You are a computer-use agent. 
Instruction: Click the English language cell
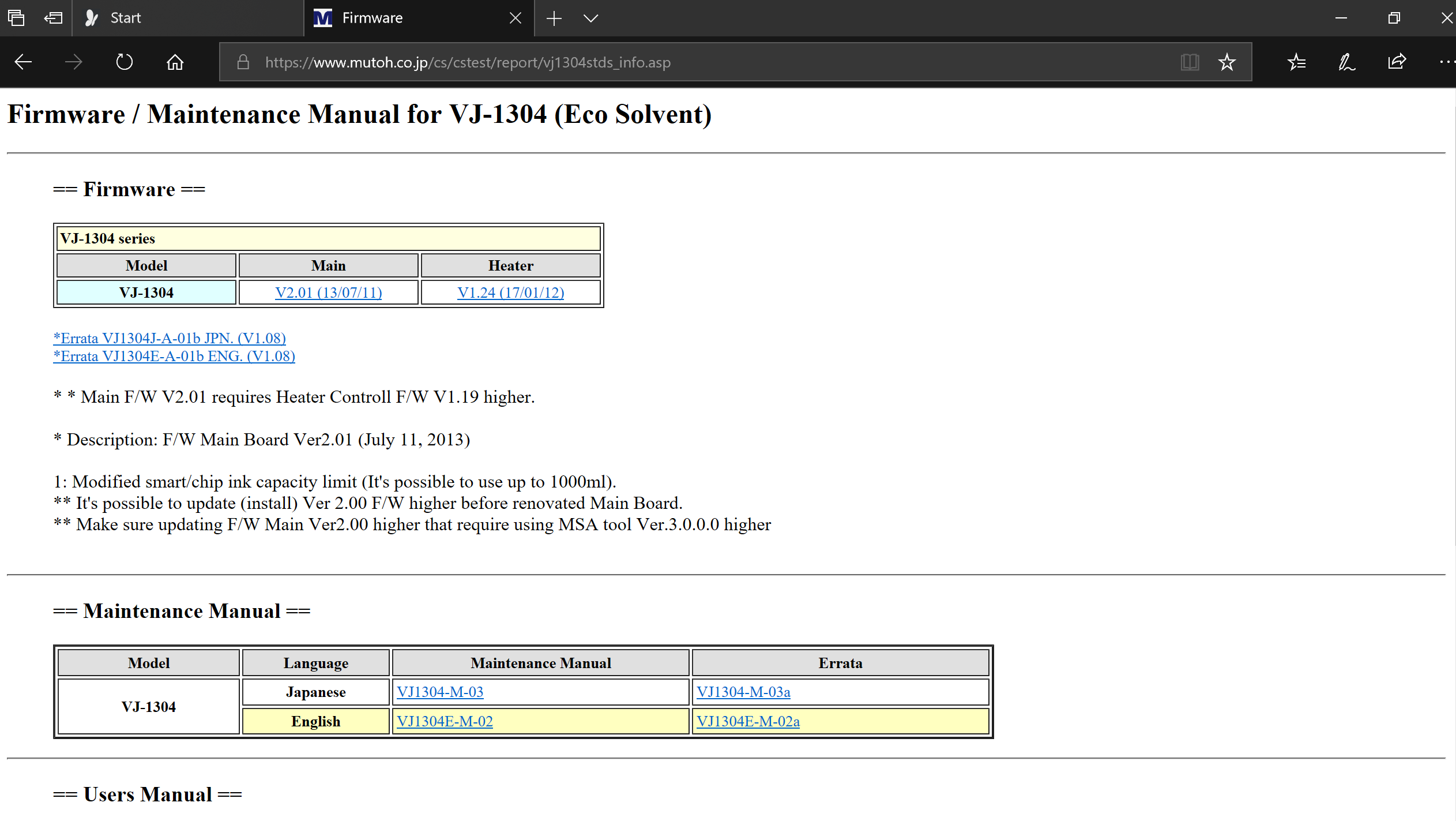pyautogui.click(x=316, y=721)
